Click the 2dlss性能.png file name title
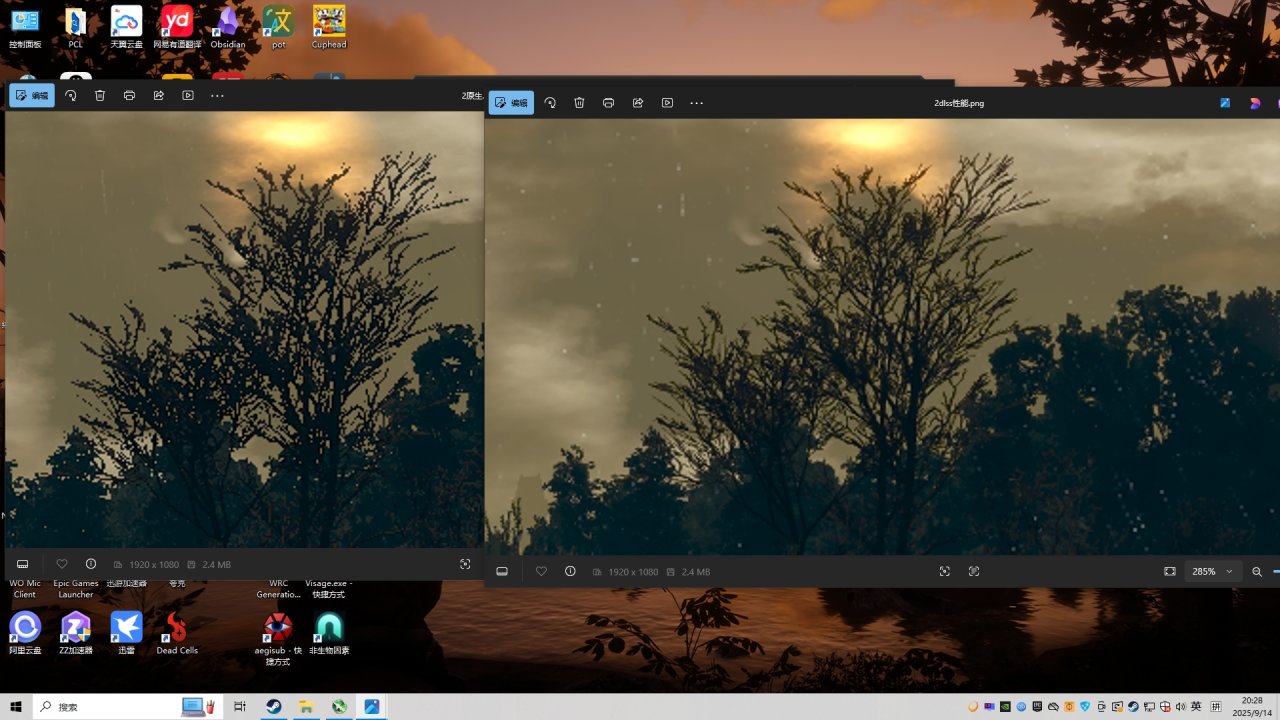The image size is (1280, 720). pos(959,103)
